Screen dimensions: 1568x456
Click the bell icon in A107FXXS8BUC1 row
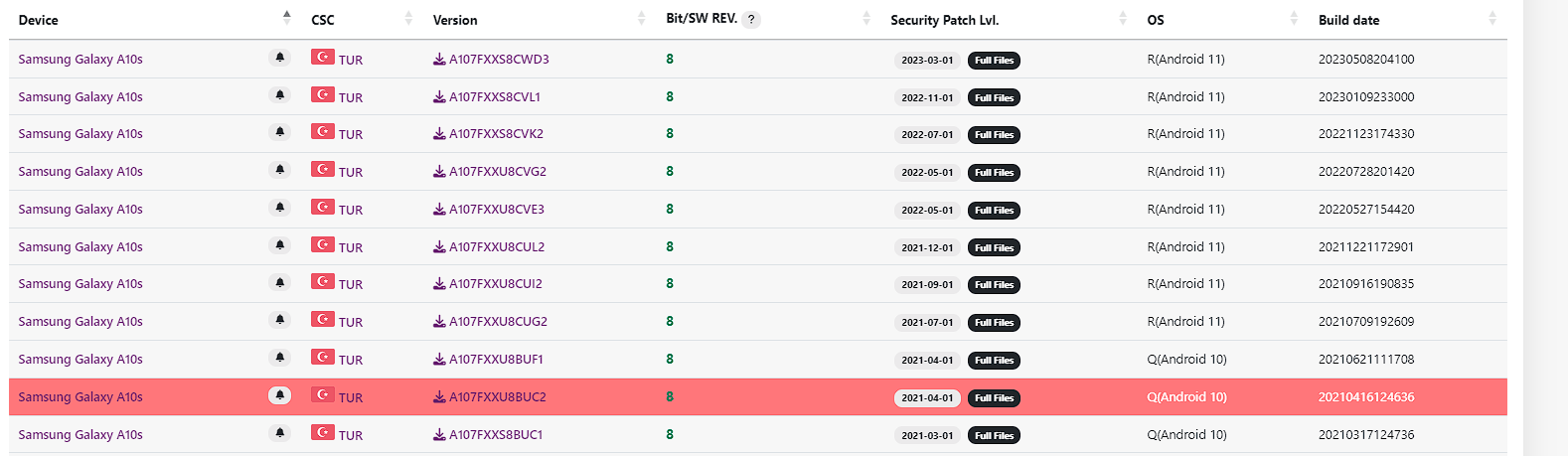(280, 434)
